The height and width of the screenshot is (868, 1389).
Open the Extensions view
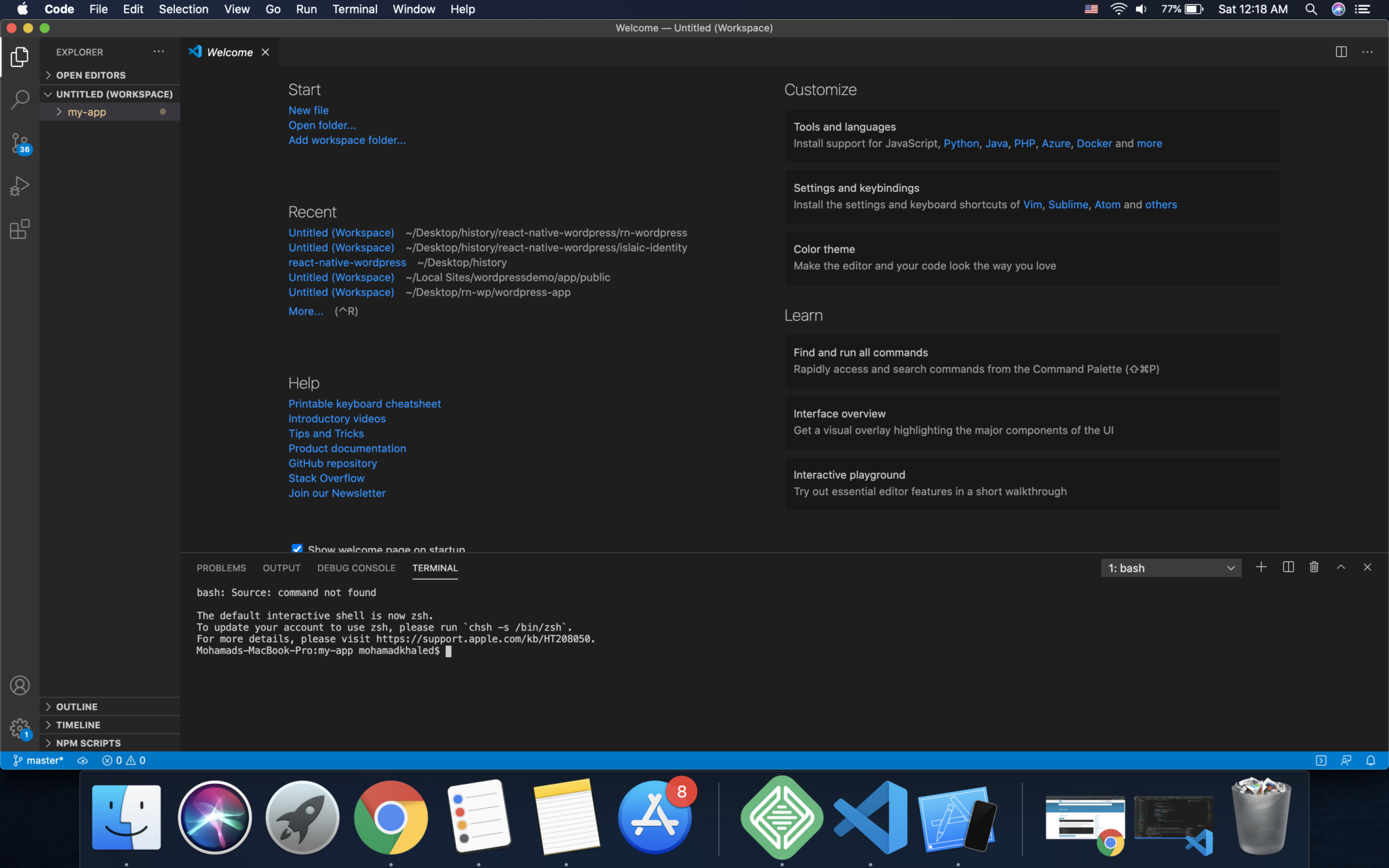tap(19, 229)
